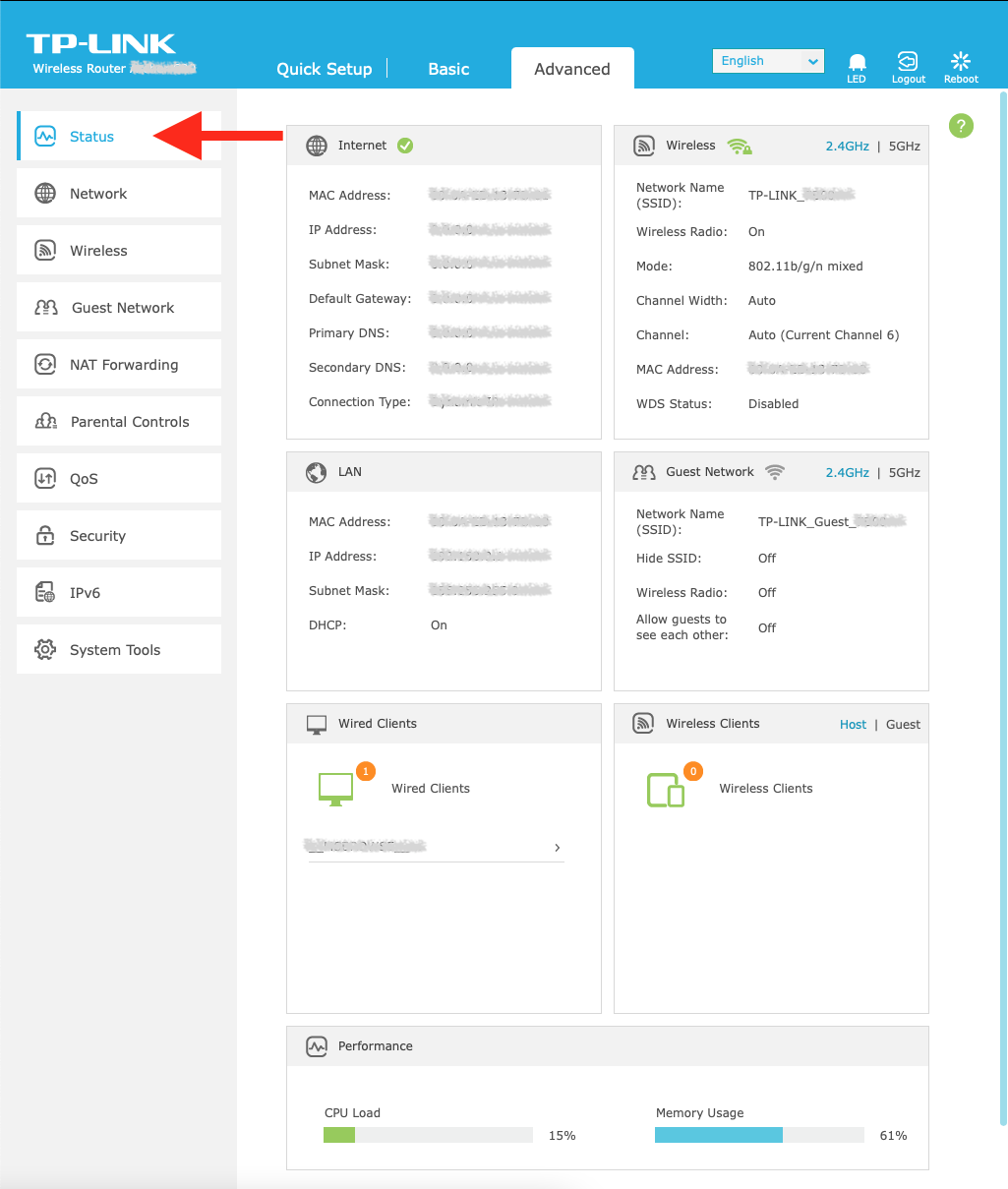
Task: Select NAT Forwarding in sidebar
Action: pos(119,365)
